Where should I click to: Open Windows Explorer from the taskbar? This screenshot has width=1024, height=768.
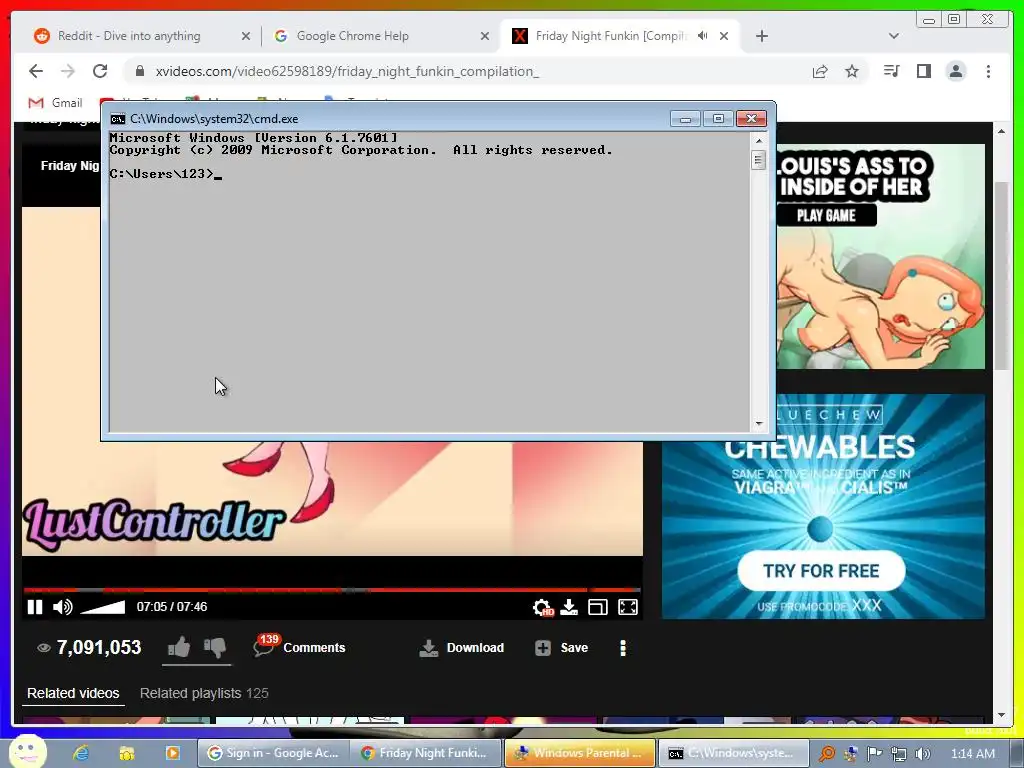point(127,753)
